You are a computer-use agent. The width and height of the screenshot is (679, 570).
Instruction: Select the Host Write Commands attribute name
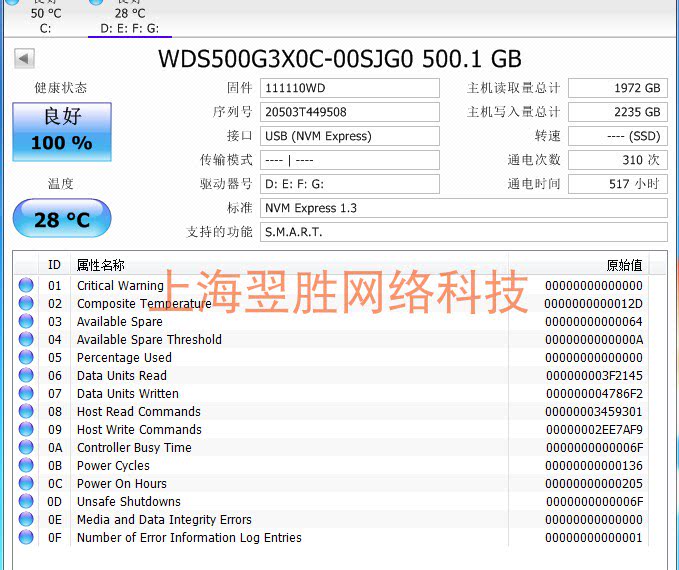pyautogui.click(x=139, y=430)
